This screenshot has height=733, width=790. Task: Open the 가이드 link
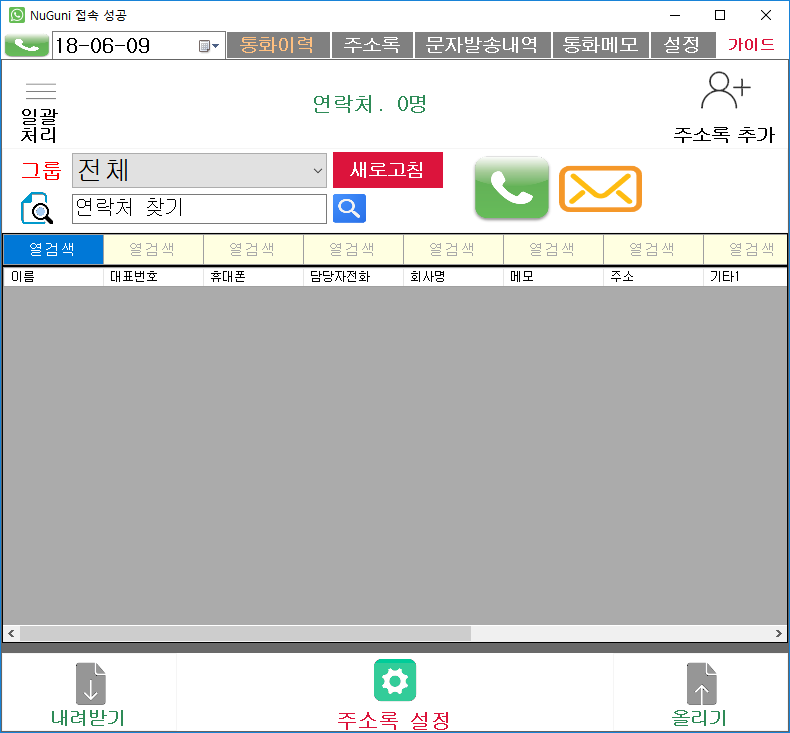pyautogui.click(x=751, y=45)
